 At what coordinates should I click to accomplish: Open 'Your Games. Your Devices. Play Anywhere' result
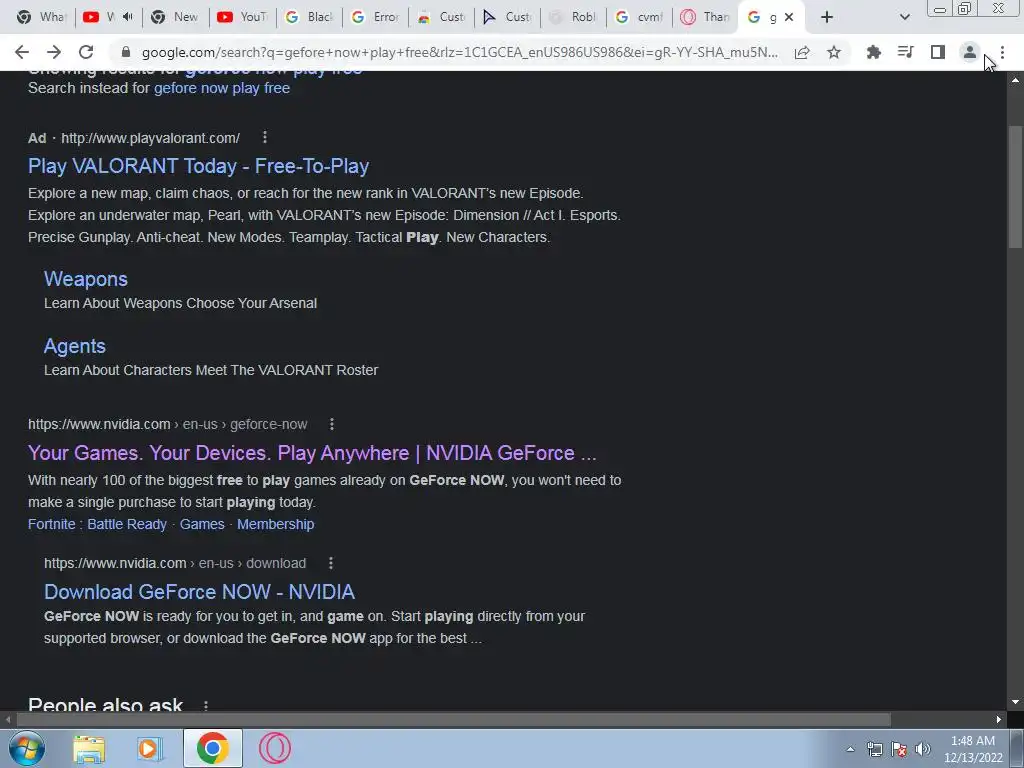tap(312, 453)
